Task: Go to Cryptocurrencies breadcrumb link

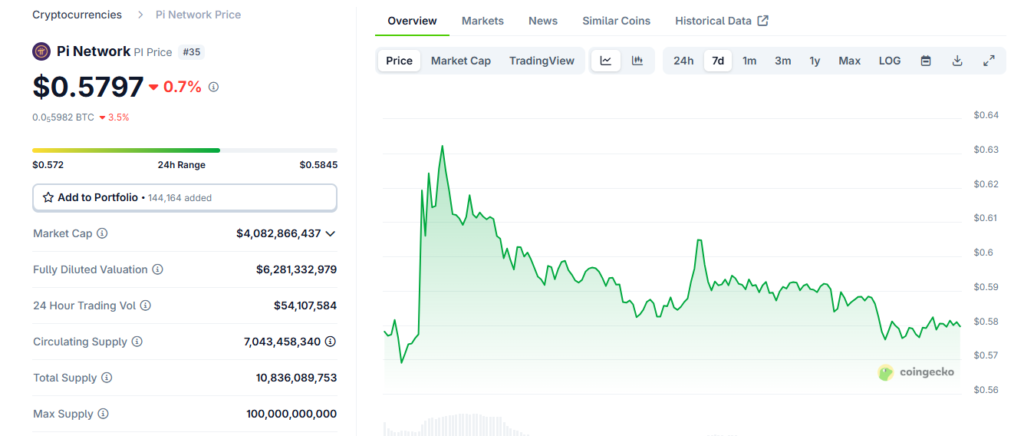Action: click(x=77, y=15)
